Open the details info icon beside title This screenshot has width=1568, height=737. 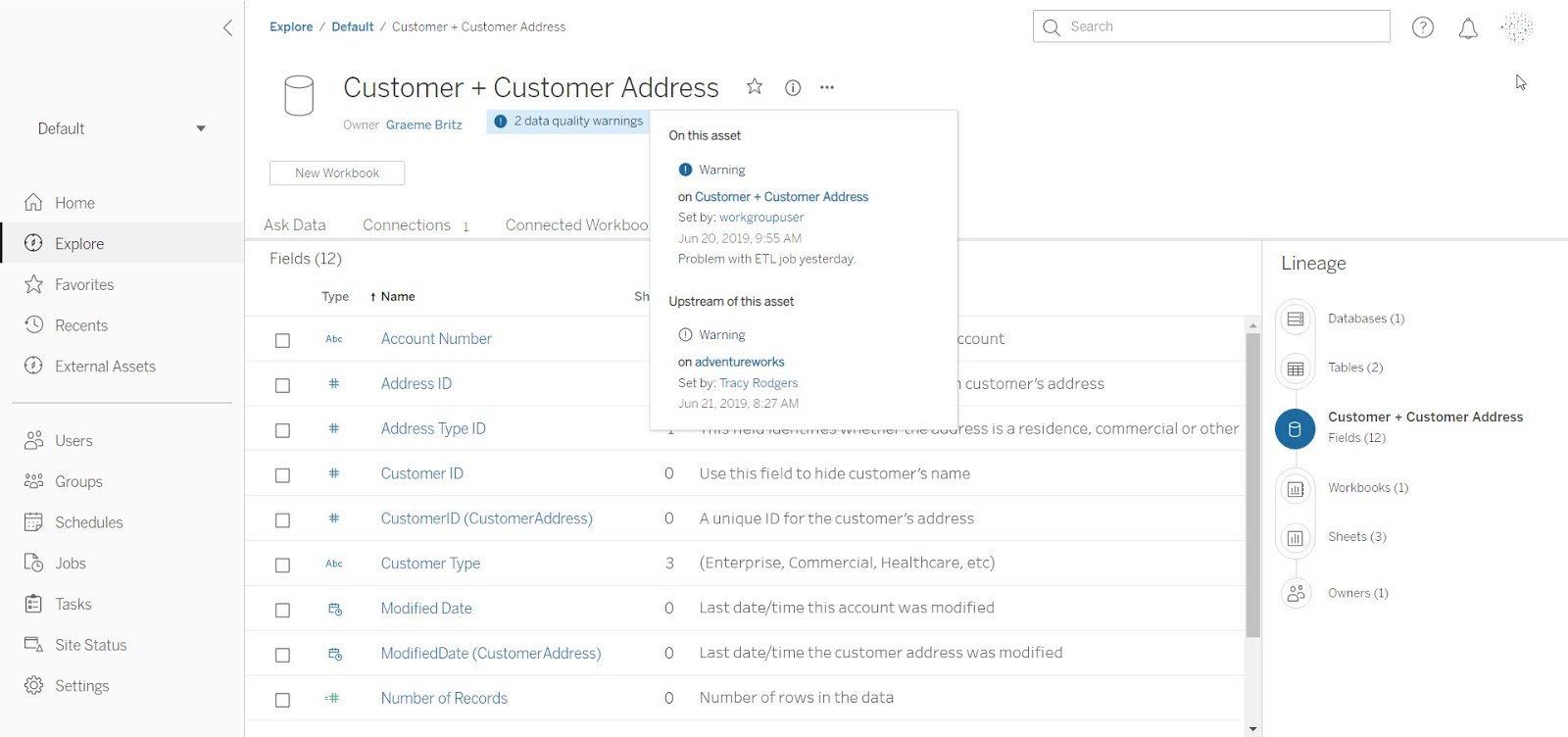coord(793,88)
